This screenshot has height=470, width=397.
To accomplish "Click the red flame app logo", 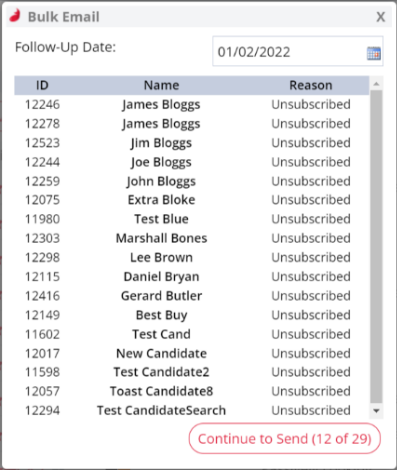I will (15, 16).
